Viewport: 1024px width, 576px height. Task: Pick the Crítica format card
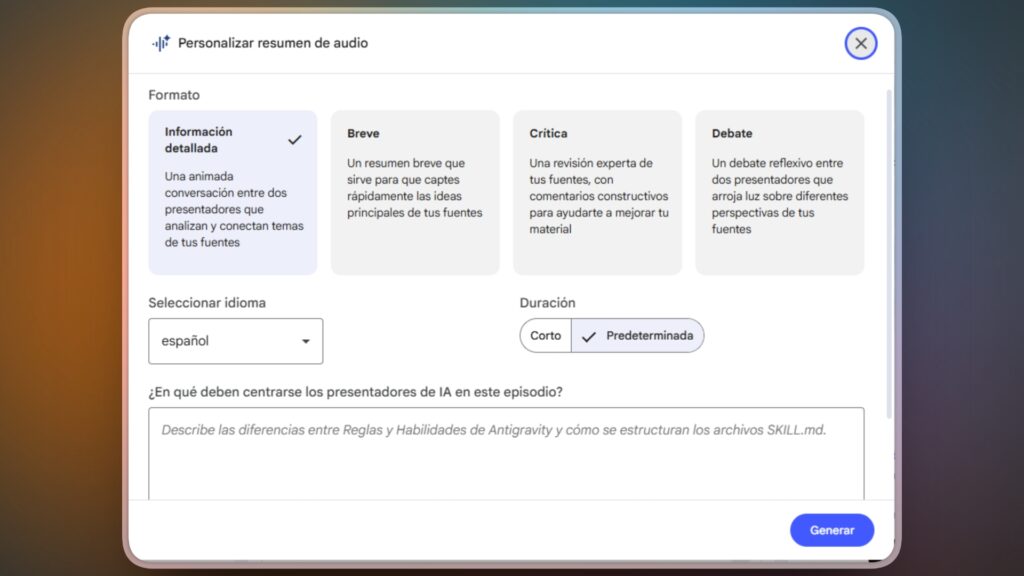pyautogui.click(x=597, y=192)
